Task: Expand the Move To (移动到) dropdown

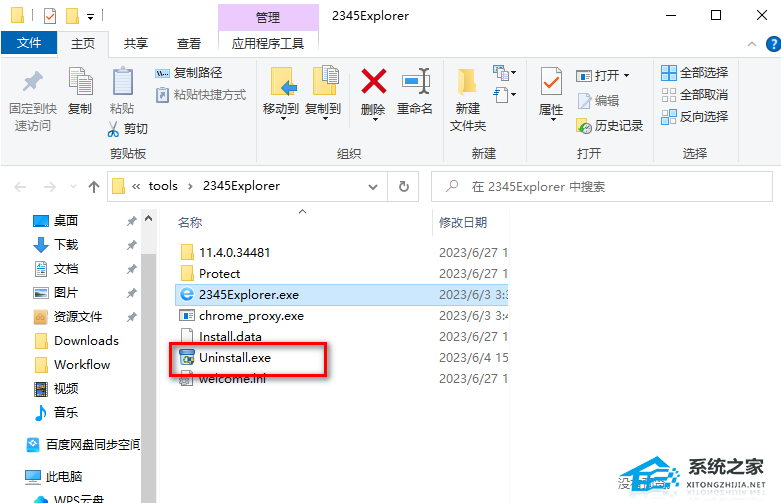Action: [283, 119]
